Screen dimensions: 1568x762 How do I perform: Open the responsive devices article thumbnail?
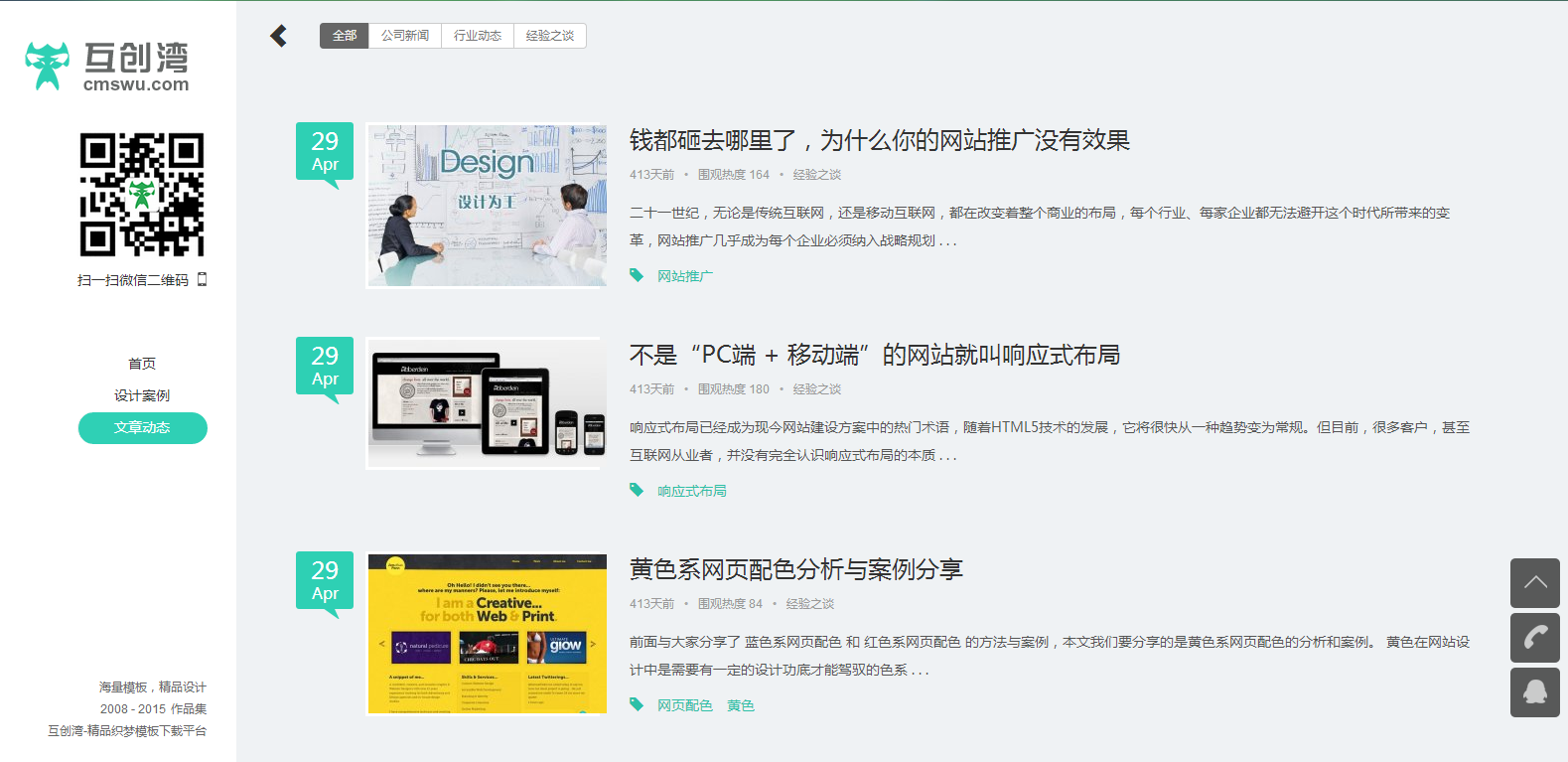coord(487,403)
